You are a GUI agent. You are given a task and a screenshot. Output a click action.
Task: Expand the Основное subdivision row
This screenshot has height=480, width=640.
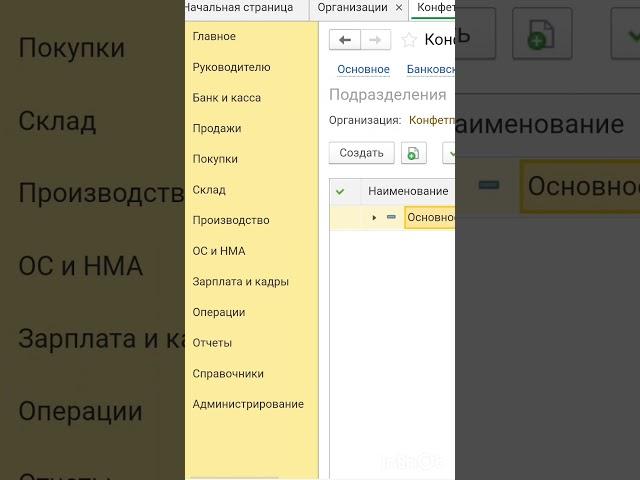(x=374, y=218)
